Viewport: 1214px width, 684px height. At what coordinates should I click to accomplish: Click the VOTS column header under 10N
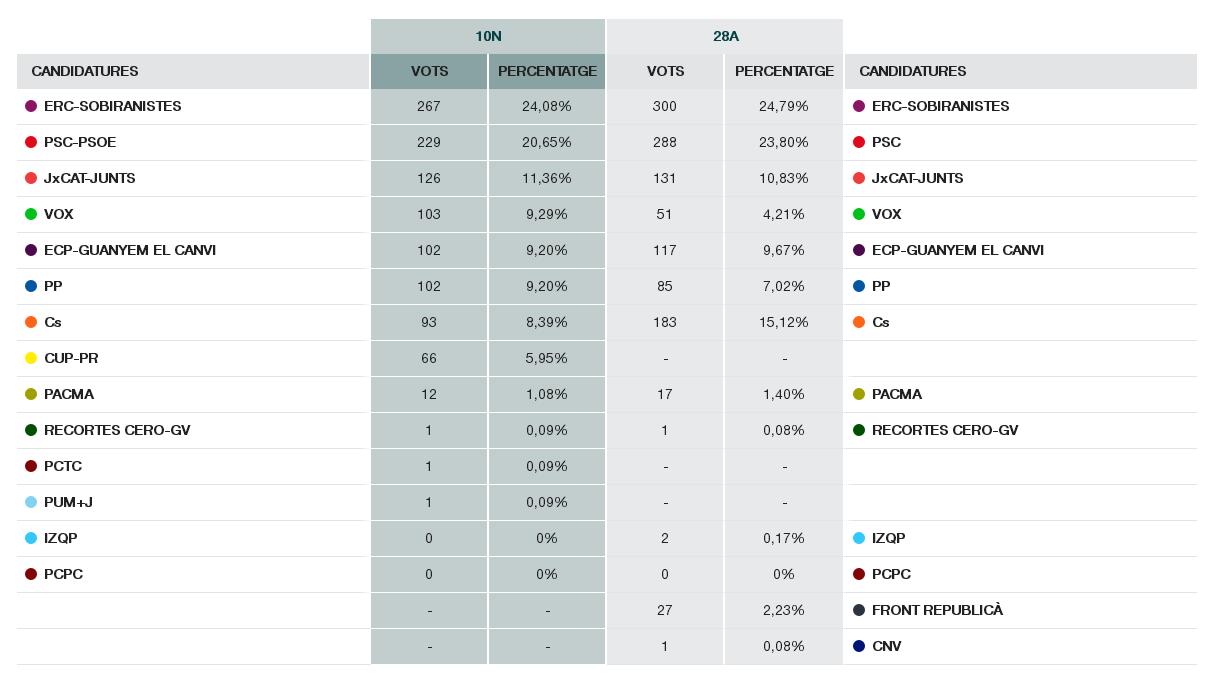[429, 71]
